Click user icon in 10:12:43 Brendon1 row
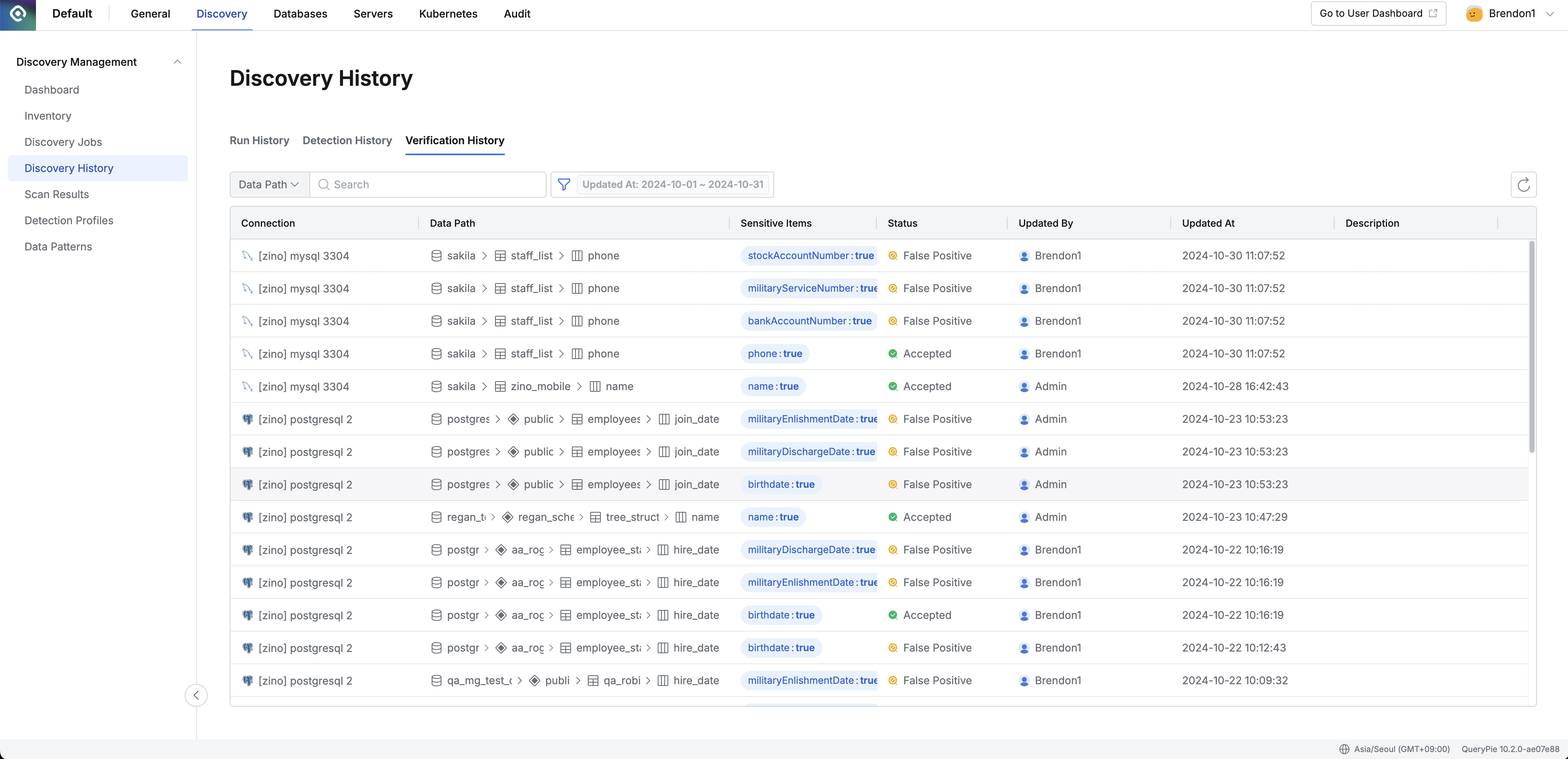 (x=1024, y=648)
